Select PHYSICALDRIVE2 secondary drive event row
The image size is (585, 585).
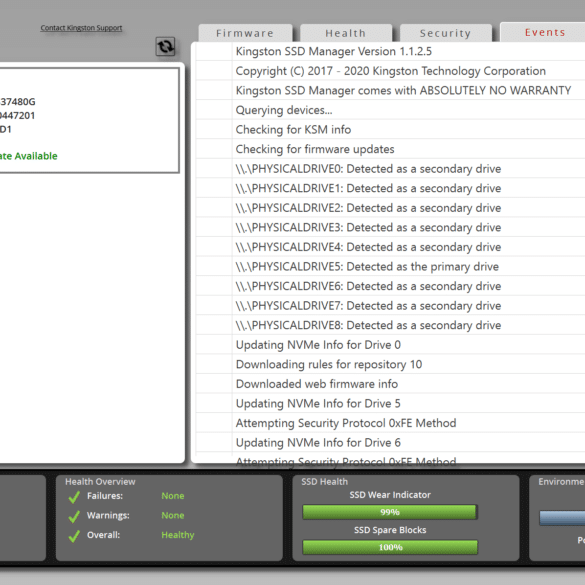pos(390,208)
